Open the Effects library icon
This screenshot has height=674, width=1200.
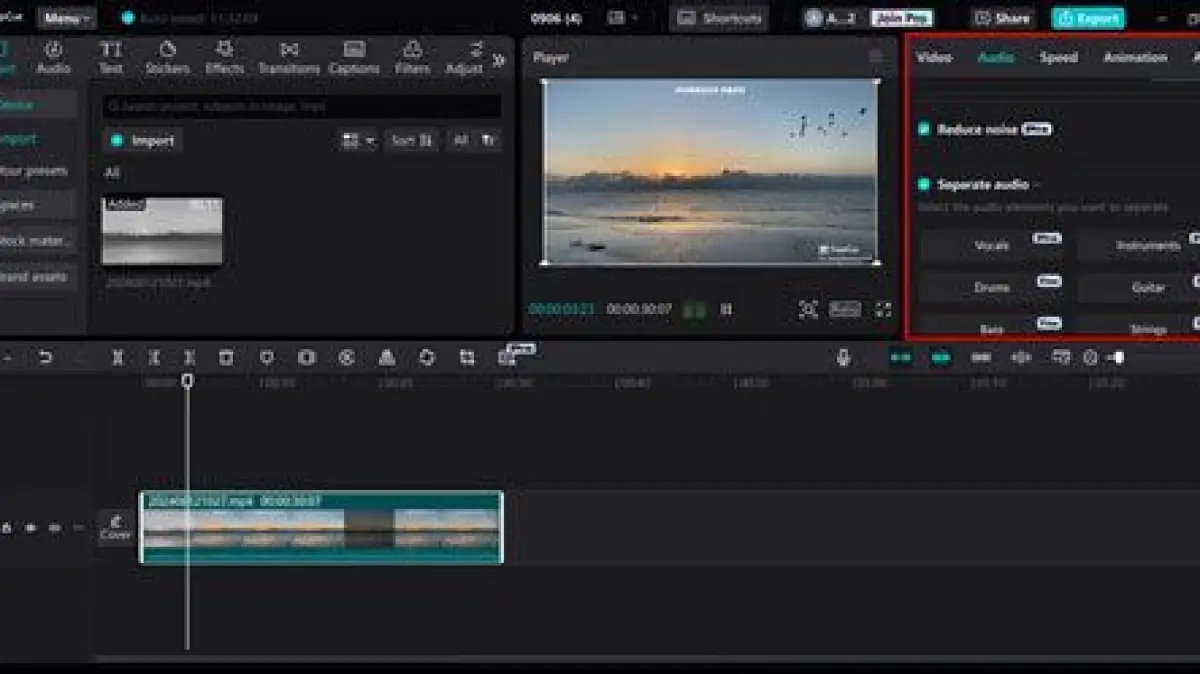pyautogui.click(x=225, y=57)
